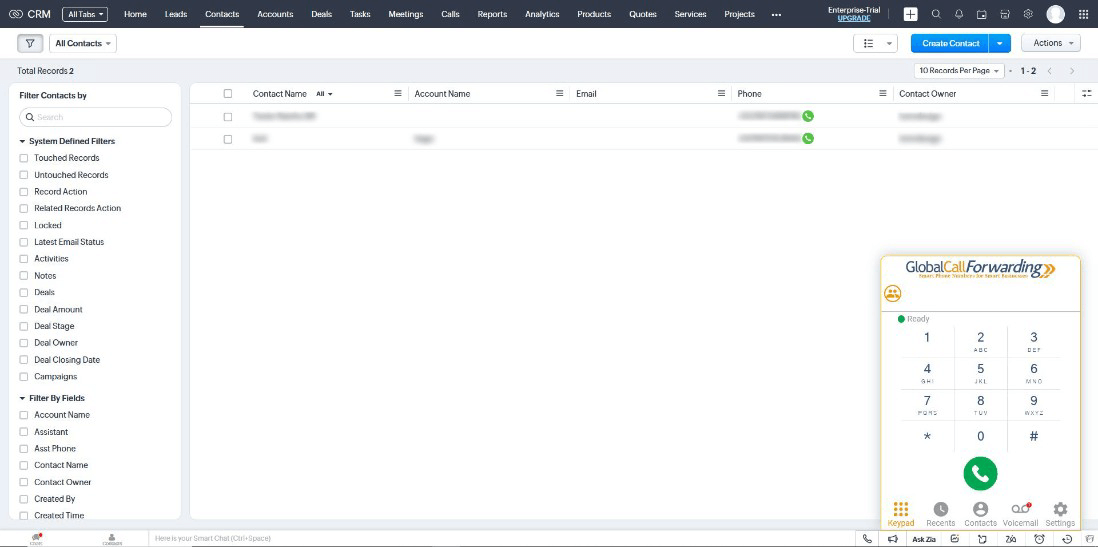The width and height of the screenshot is (1098, 547).
Task: Switch to the Analytics tab
Action: [x=542, y=14]
